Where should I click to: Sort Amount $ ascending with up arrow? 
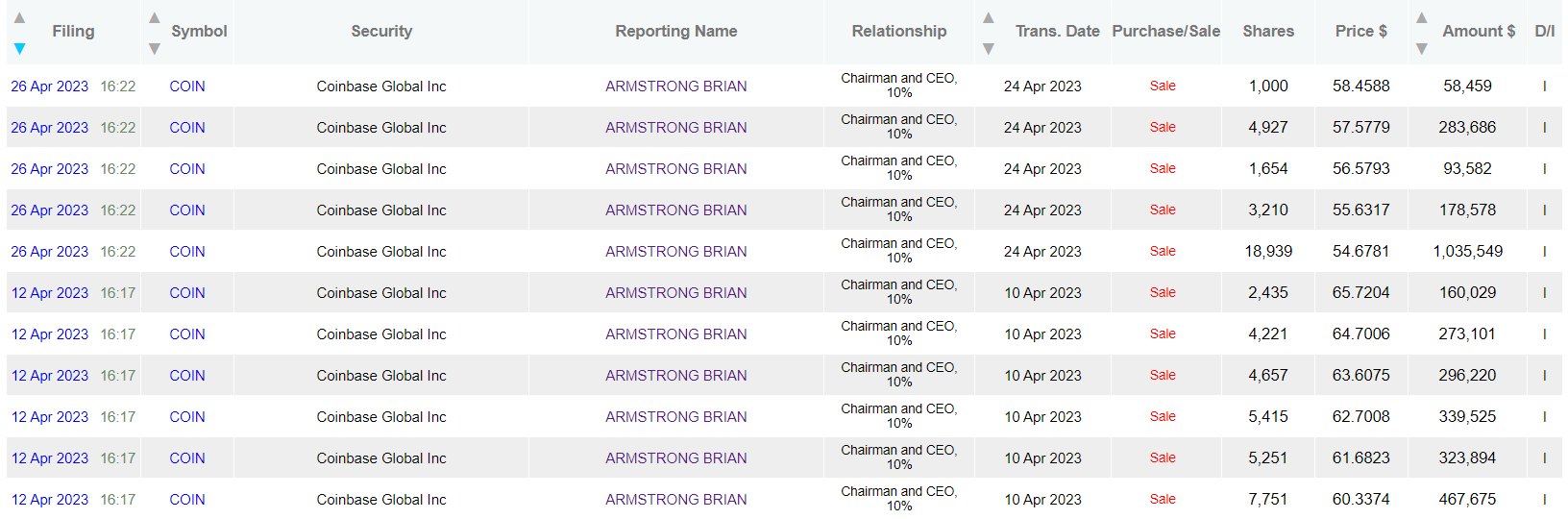[1421, 17]
